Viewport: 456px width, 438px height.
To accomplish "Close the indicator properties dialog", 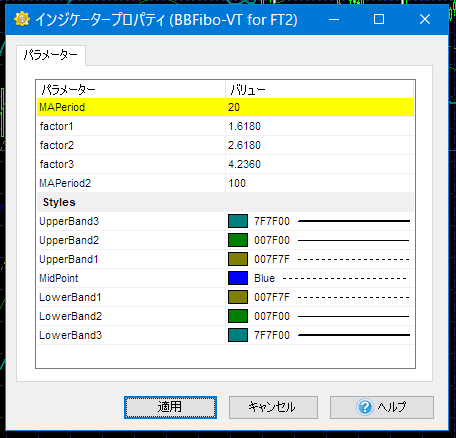I will [425, 19].
